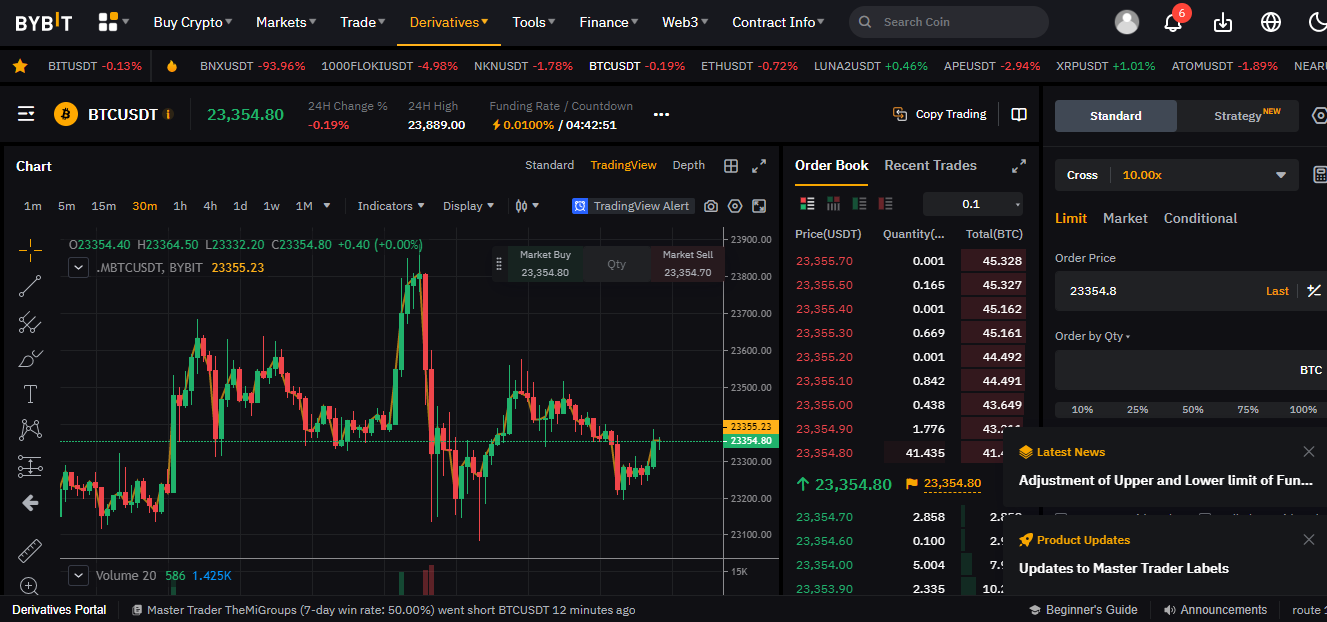Open the Beginner's Guide link
Image resolution: width=1327 pixels, height=622 pixels.
coord(1083,610)
